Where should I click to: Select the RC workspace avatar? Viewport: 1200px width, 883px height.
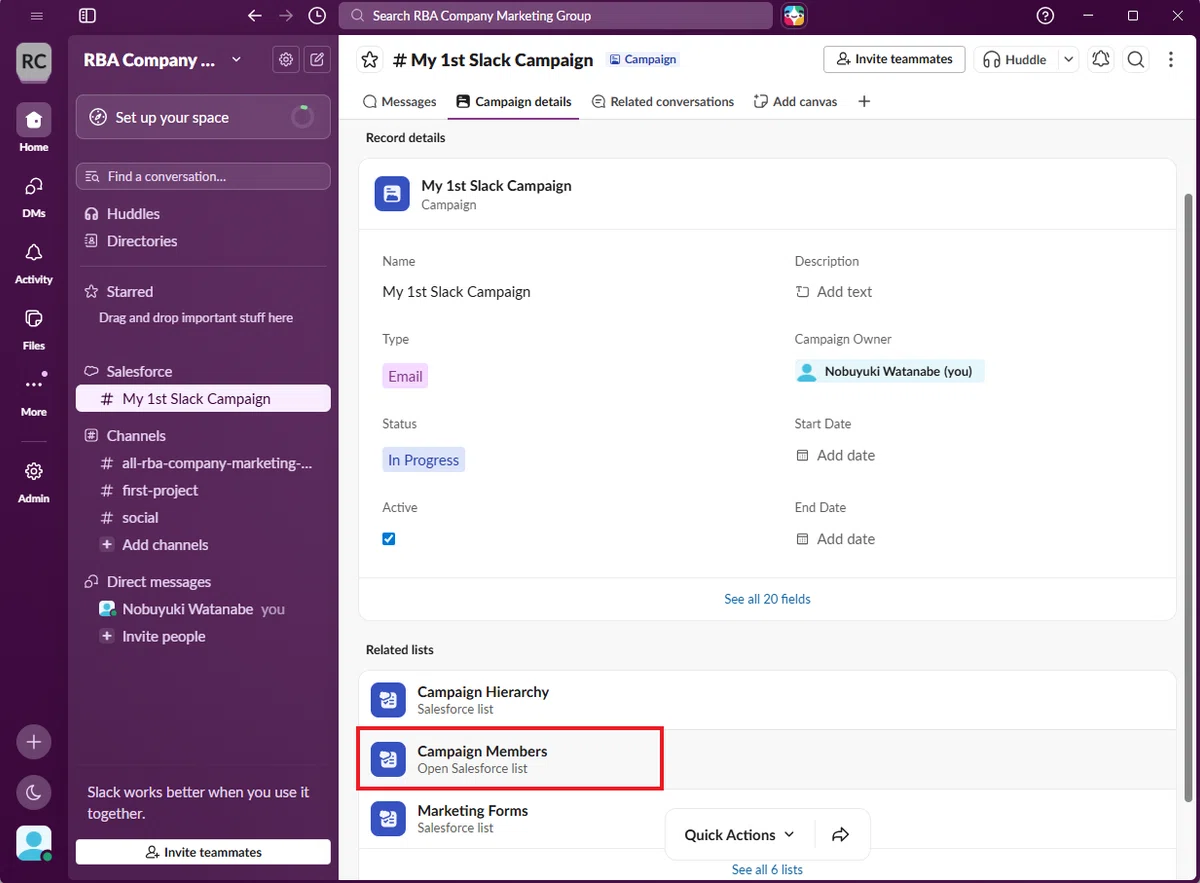click(x=34, y=61)
